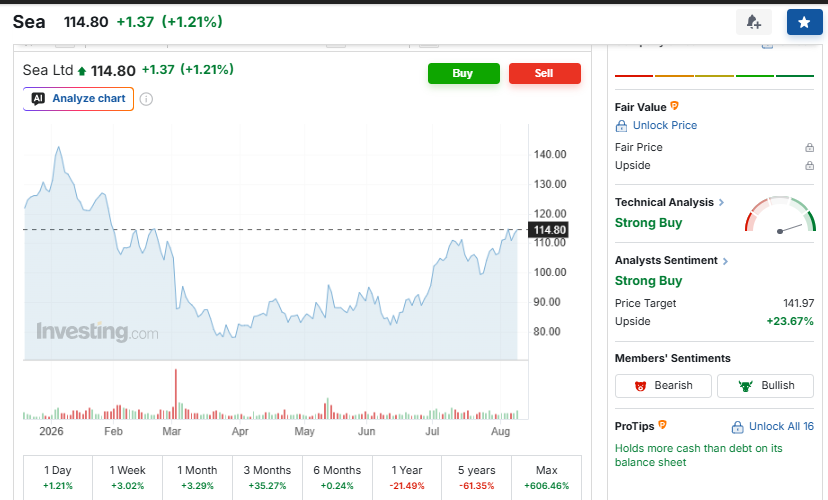Open the Unlock Price link
The height and width of the screenshot is (500, 828).
(x=664, y=126)
